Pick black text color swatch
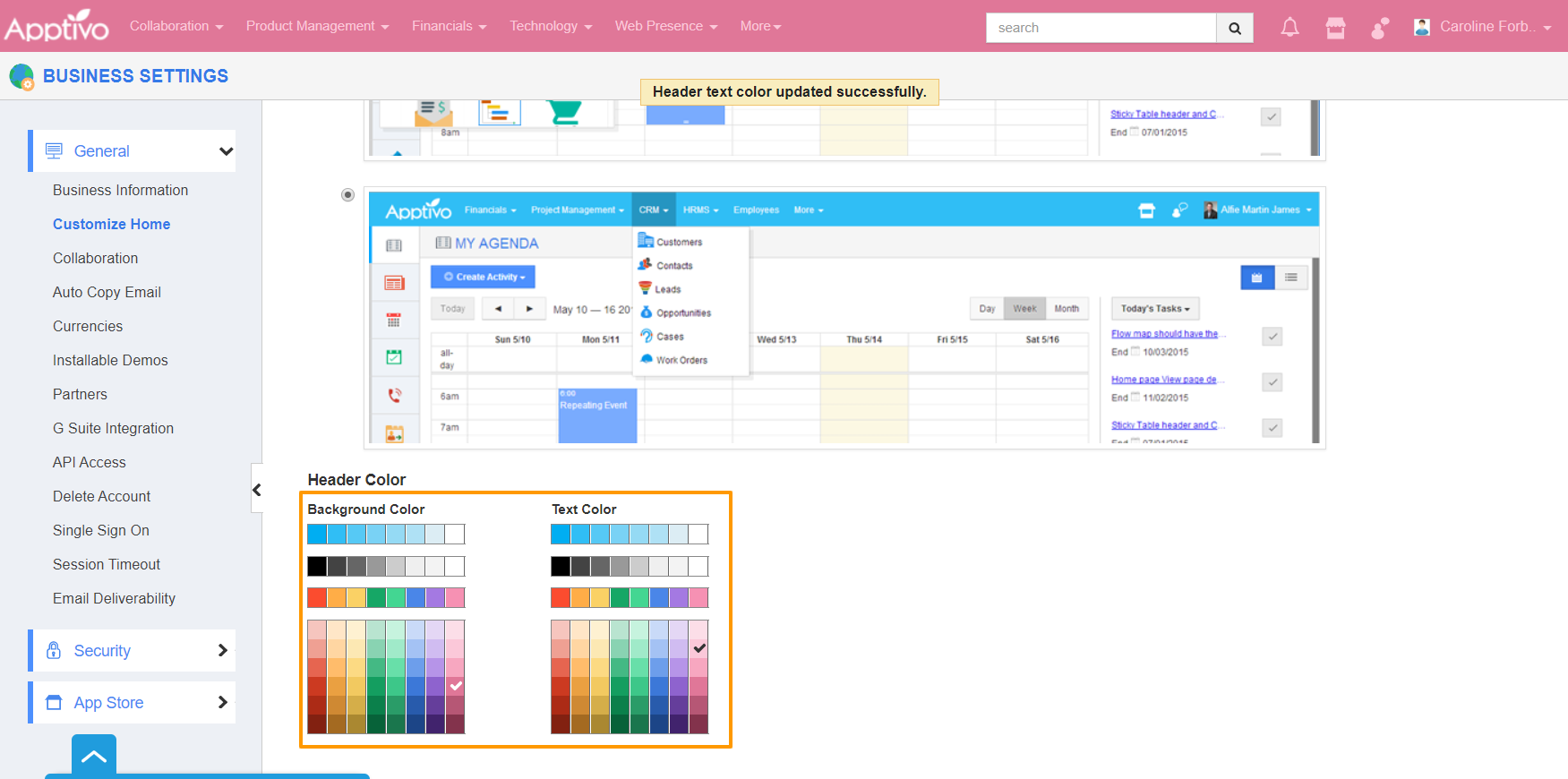Viewport: 1568px width, 779px height. (561, 566)
